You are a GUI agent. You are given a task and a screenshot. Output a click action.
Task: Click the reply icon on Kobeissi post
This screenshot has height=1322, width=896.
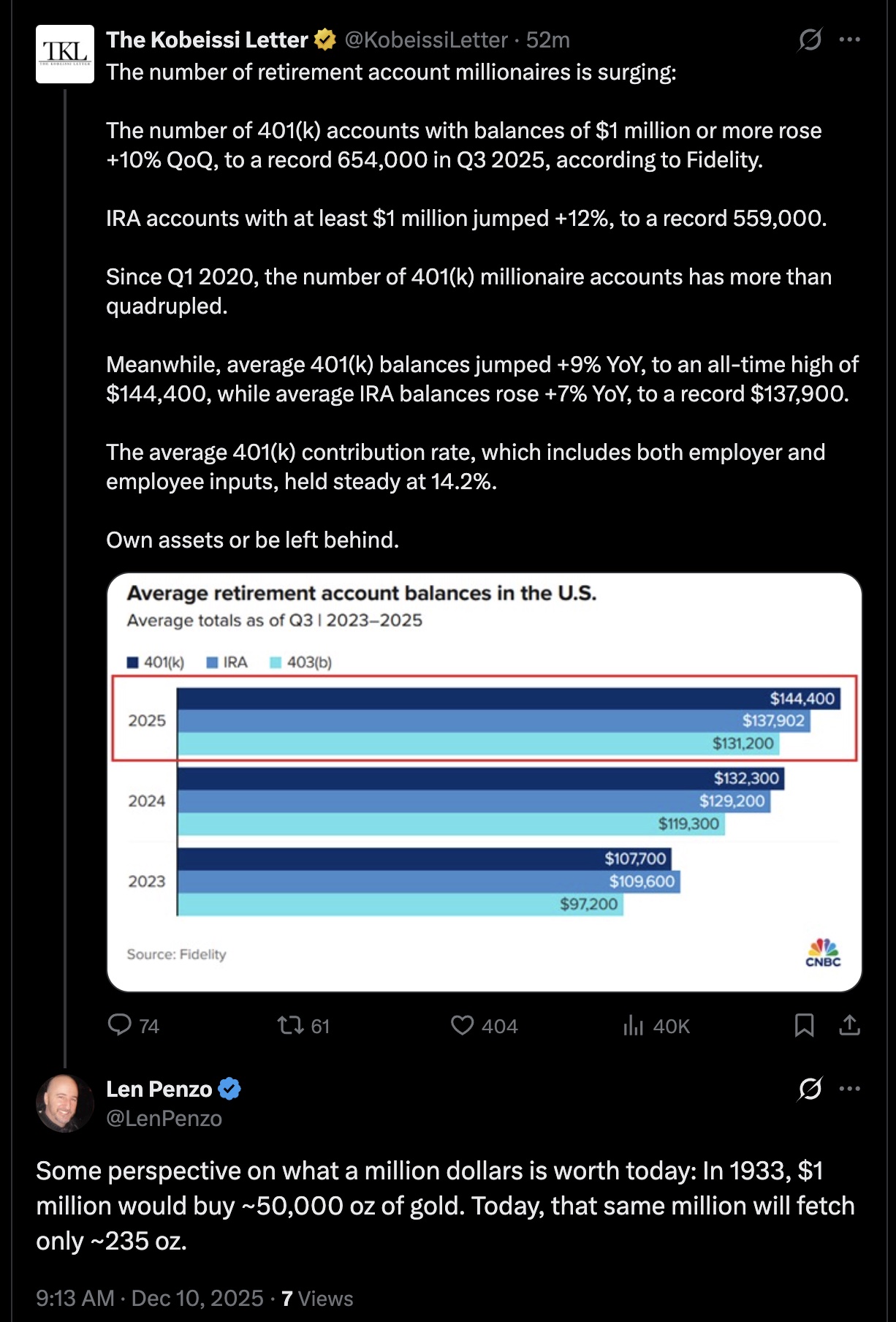[119, 1025]
